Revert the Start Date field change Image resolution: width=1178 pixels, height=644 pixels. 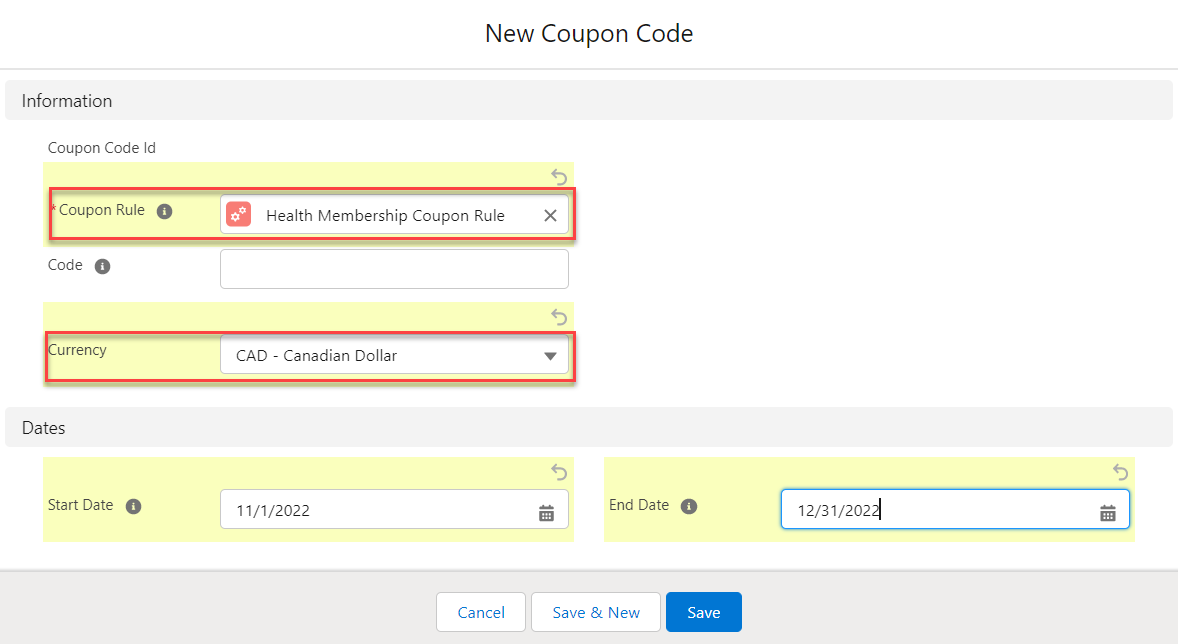coord(559,472)
